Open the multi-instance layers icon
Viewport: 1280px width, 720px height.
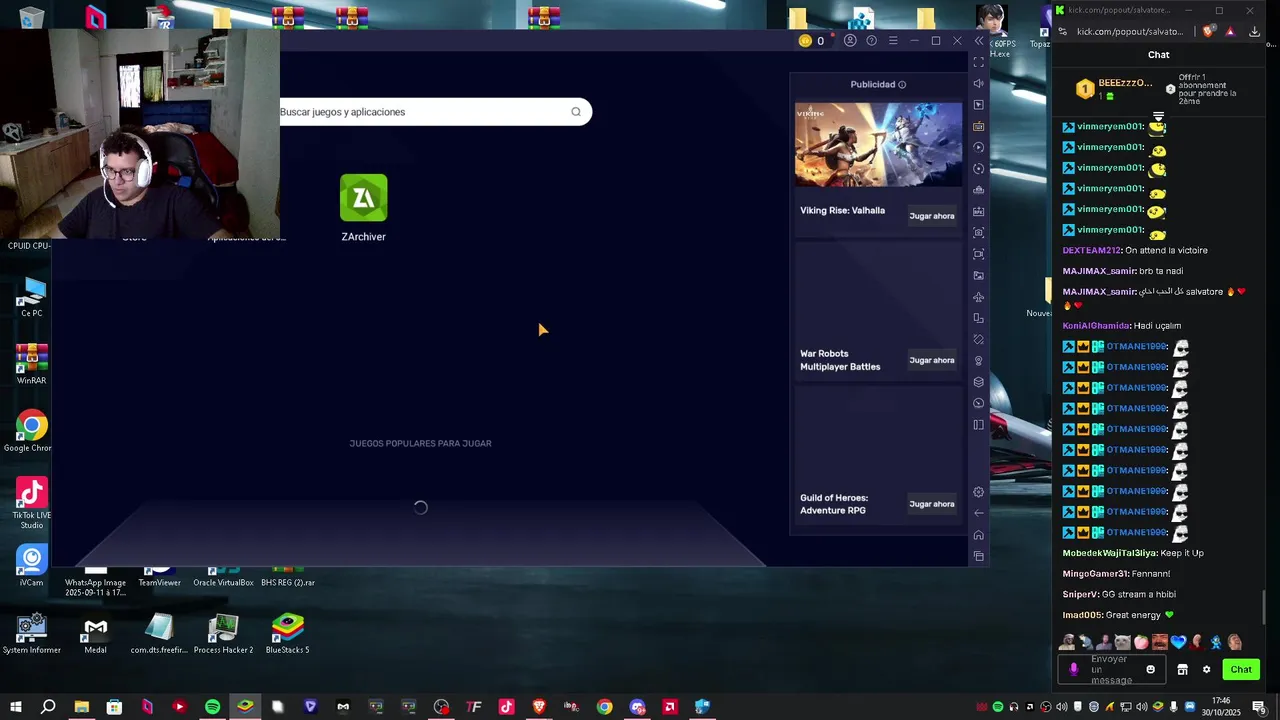point(978,382)
